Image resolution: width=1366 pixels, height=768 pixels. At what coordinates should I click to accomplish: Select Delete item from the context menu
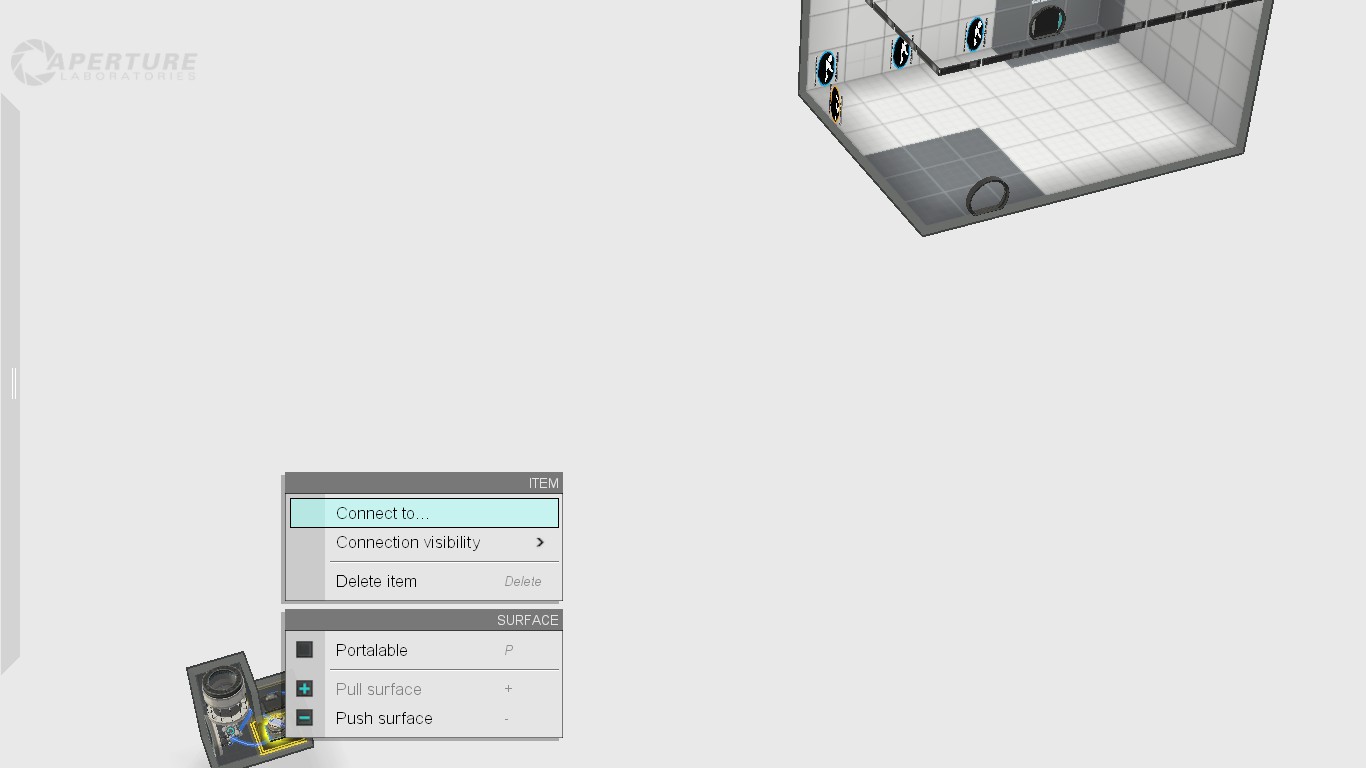point(424,581)
